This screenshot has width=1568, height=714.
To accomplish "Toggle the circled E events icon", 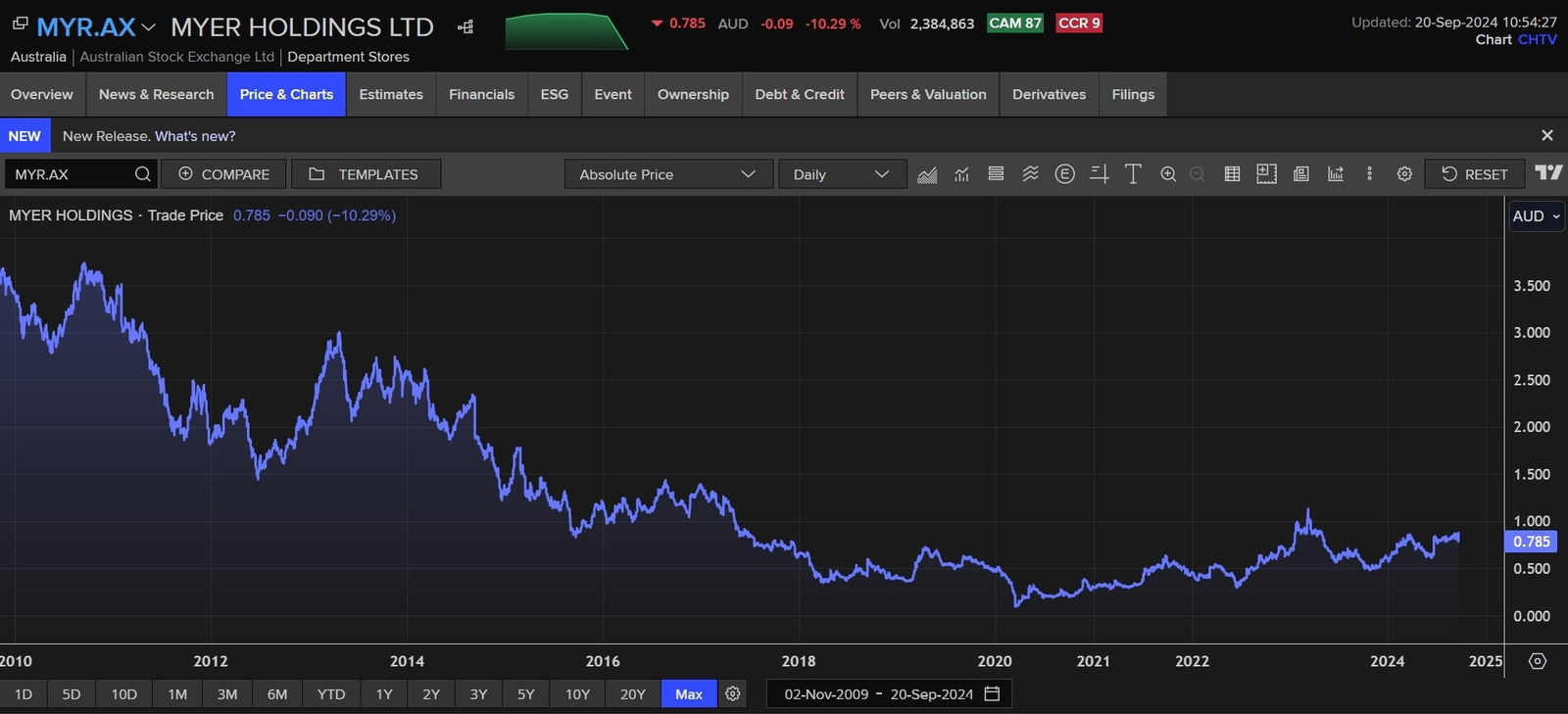I will pos(1065,173).
